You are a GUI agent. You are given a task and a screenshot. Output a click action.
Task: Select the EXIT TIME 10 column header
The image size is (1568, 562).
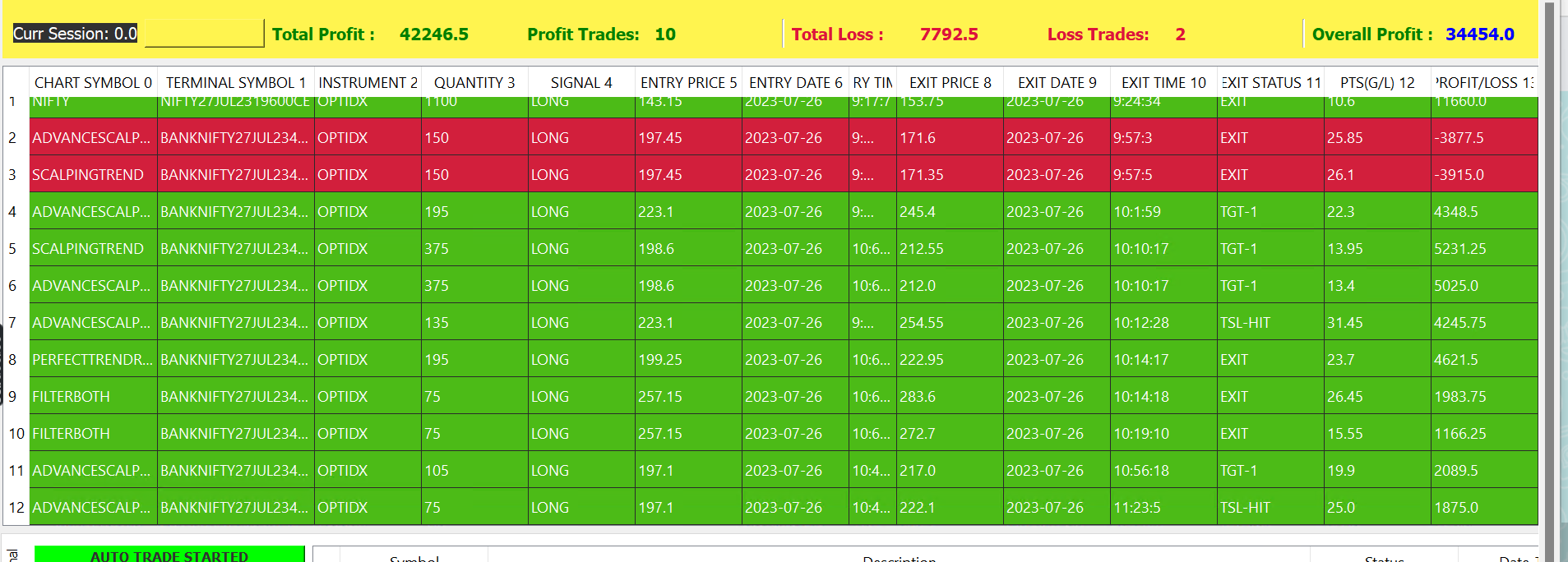1163,82
